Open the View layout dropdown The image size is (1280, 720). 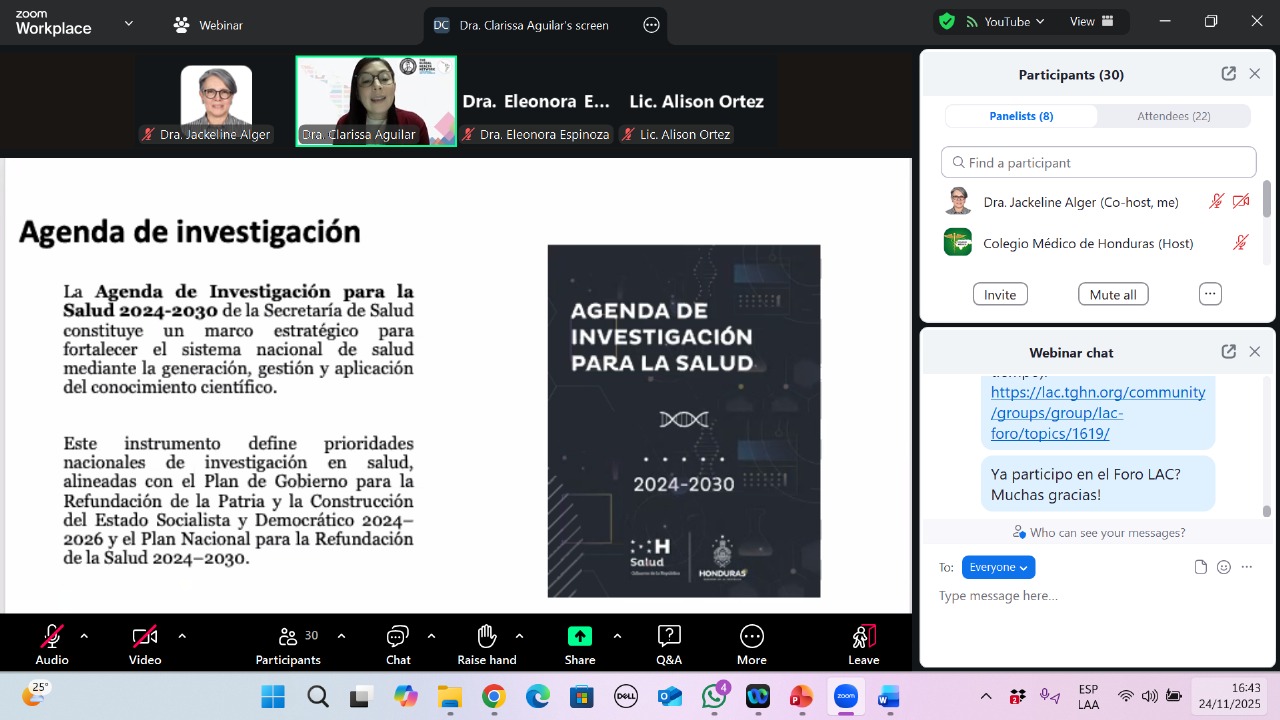pyautogui.click(x=1091, y=22)
